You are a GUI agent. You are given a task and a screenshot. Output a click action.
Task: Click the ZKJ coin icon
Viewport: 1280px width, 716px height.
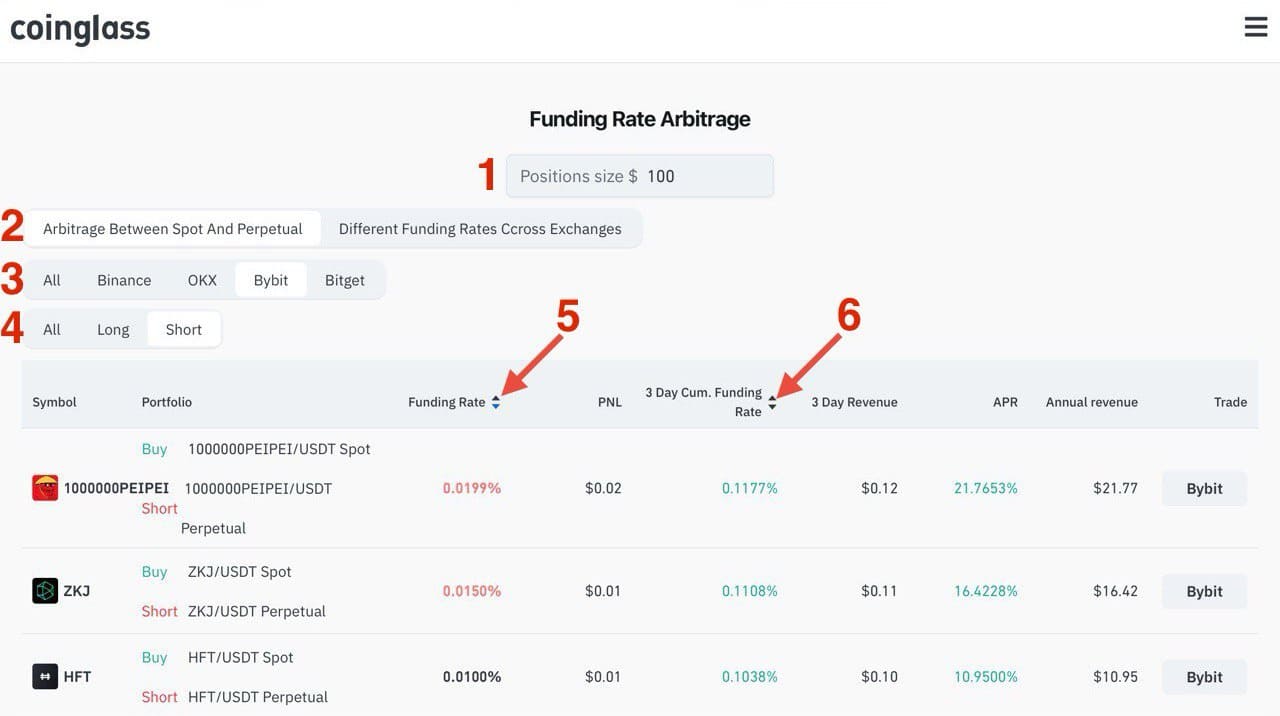[45, 591]
